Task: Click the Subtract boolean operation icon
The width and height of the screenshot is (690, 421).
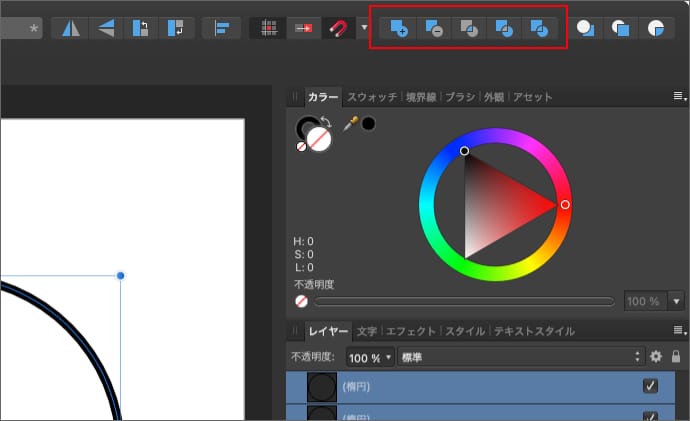Action: 434,28
